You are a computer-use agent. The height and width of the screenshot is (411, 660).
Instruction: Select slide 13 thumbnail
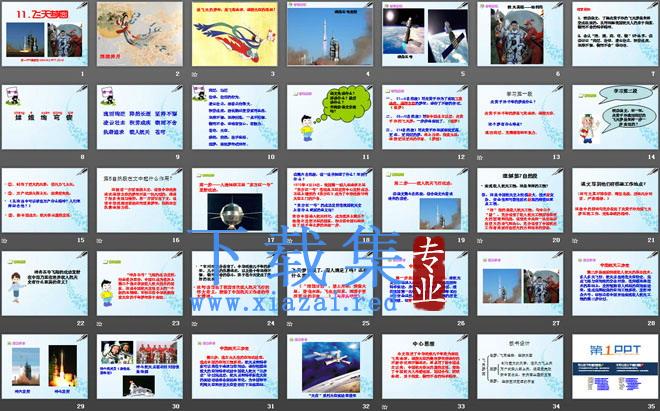pos(520,117)
